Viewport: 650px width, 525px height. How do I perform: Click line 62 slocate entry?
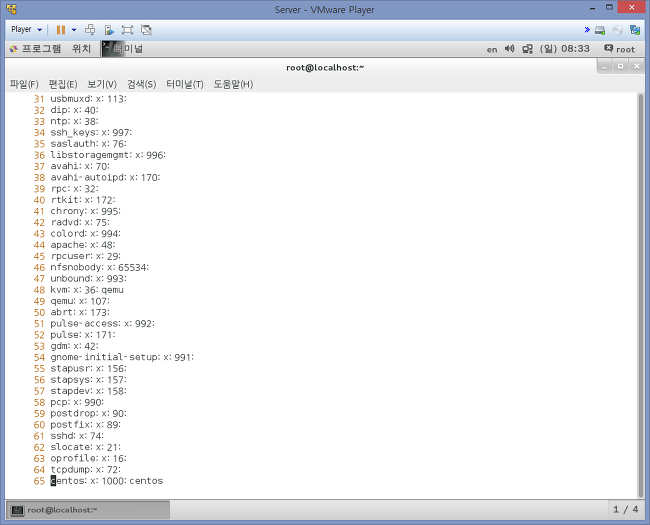click(x=85, y=447)
